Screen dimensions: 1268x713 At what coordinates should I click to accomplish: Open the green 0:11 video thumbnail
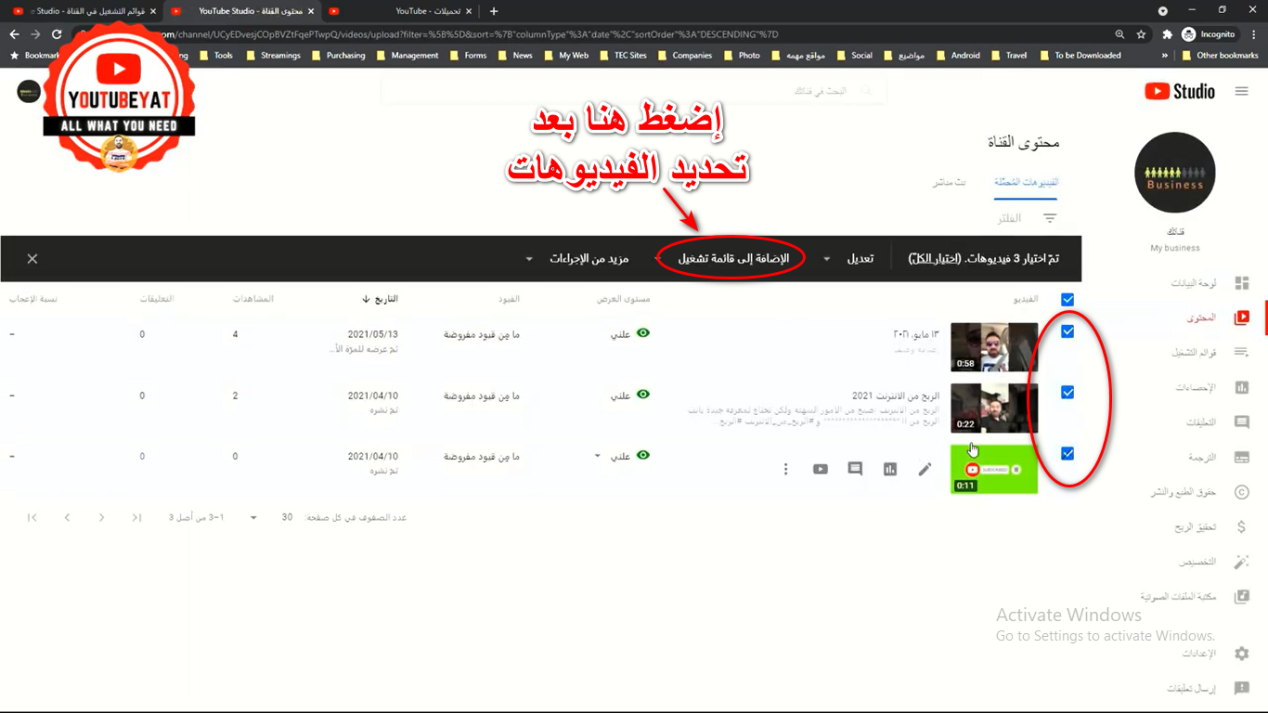click(993, 469)
